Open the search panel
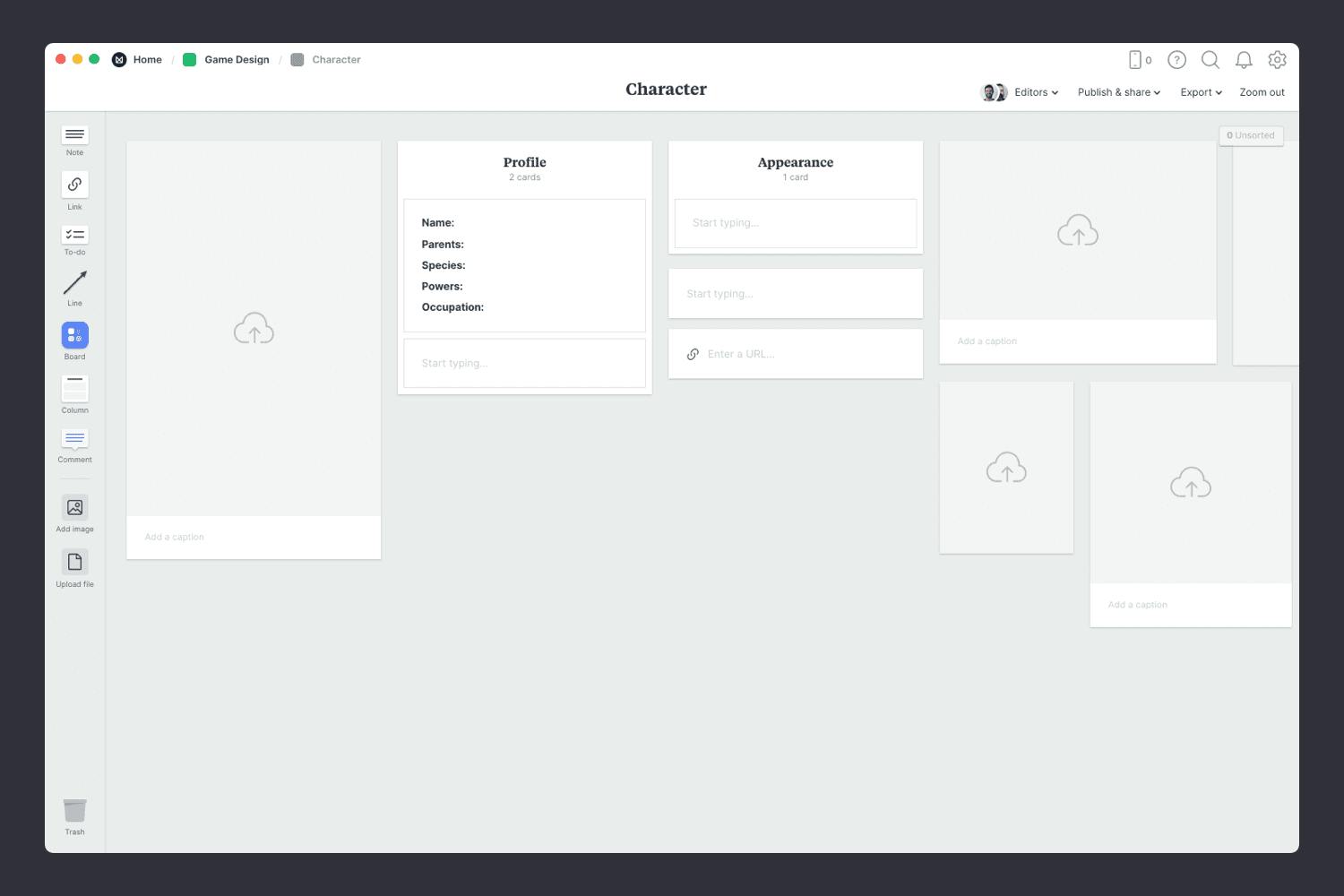This screenshot has height=896, width=1344. click(x=1210, y=60)
